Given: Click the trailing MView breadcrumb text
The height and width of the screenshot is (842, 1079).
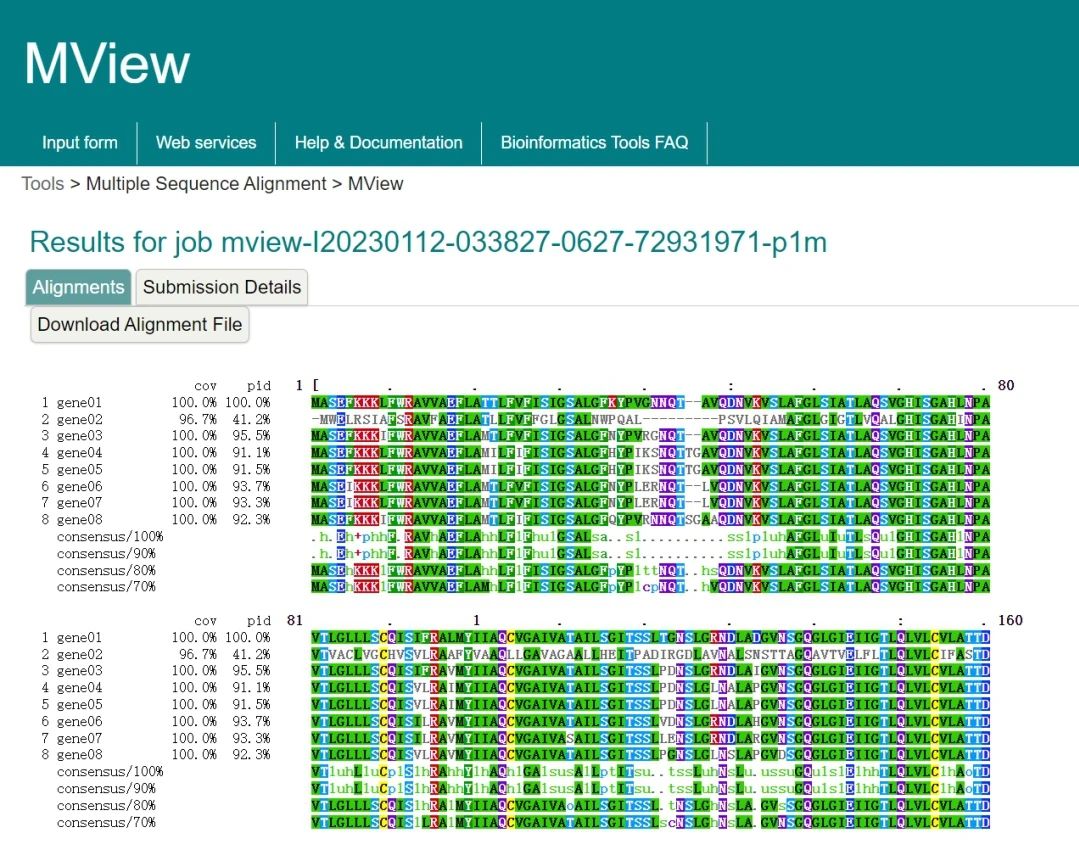Looking at the screenshot, I should [x=375, y=184].
